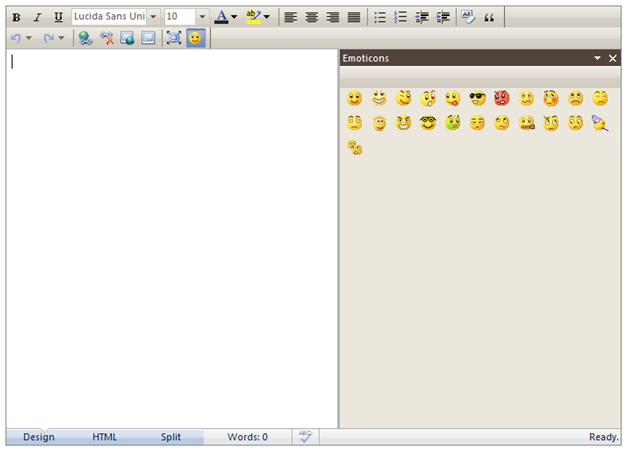The height and width of the screenshot is (452, 628).
Task: Toggle bold formatting
Action: pos(16,17)
